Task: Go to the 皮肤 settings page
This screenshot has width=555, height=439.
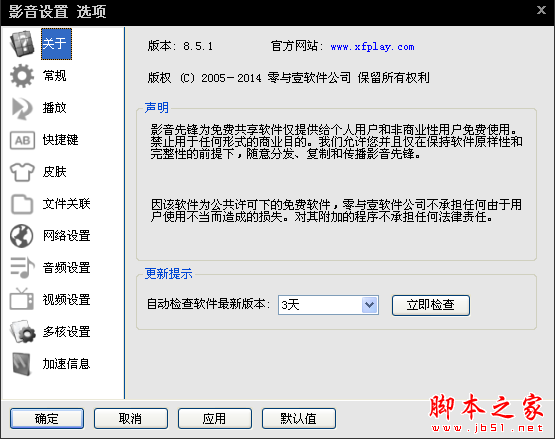Action: (55, 172)
